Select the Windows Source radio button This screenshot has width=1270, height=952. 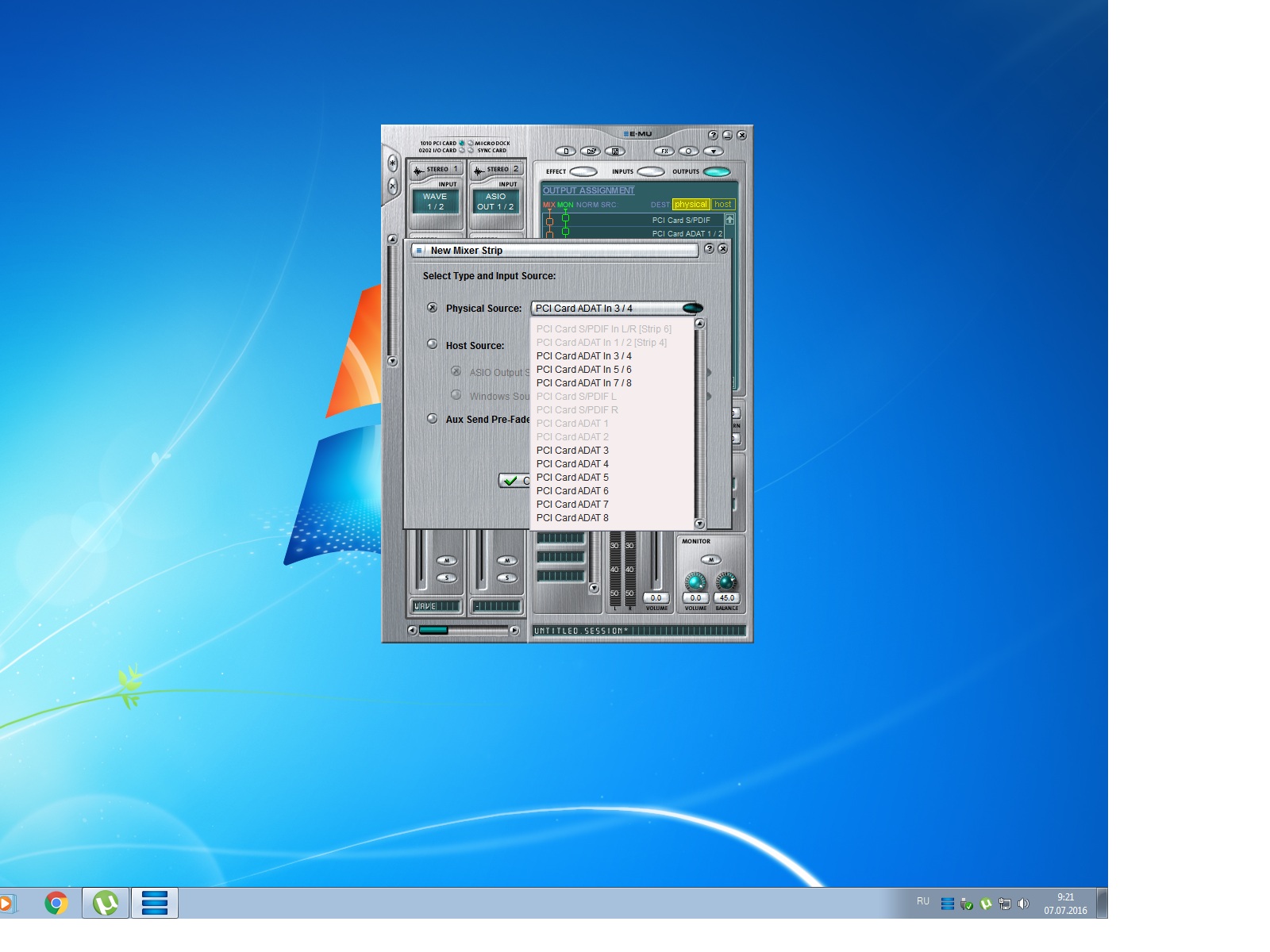pos(456,395)
